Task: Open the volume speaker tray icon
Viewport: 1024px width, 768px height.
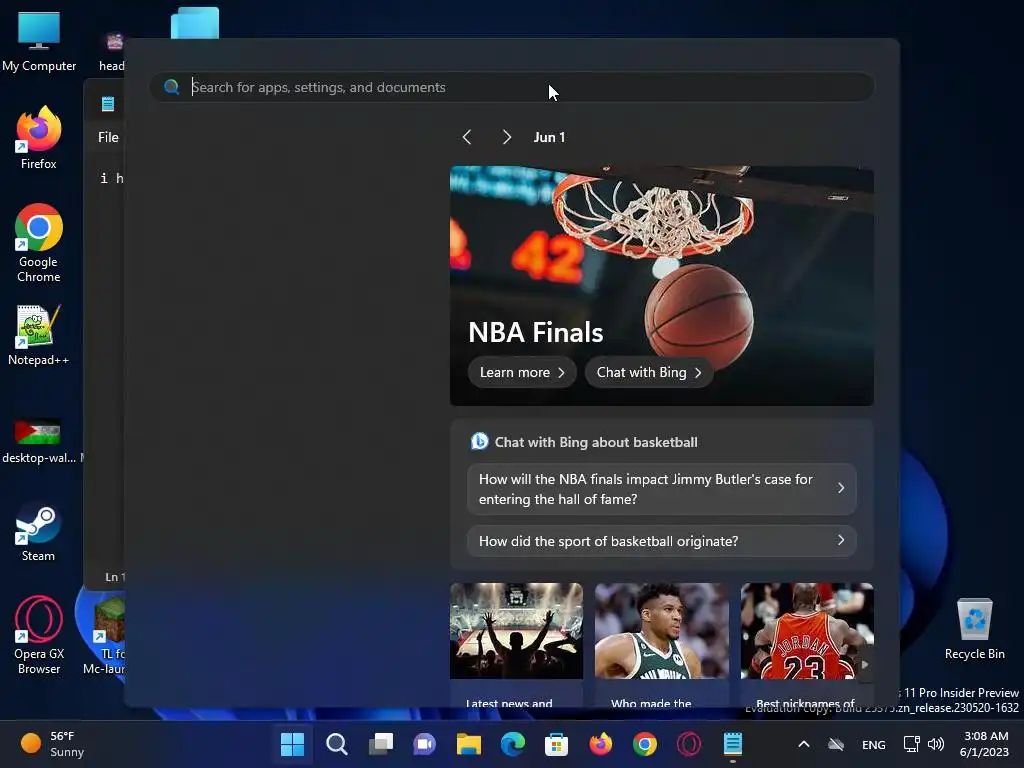Action: tap(936, 744)
